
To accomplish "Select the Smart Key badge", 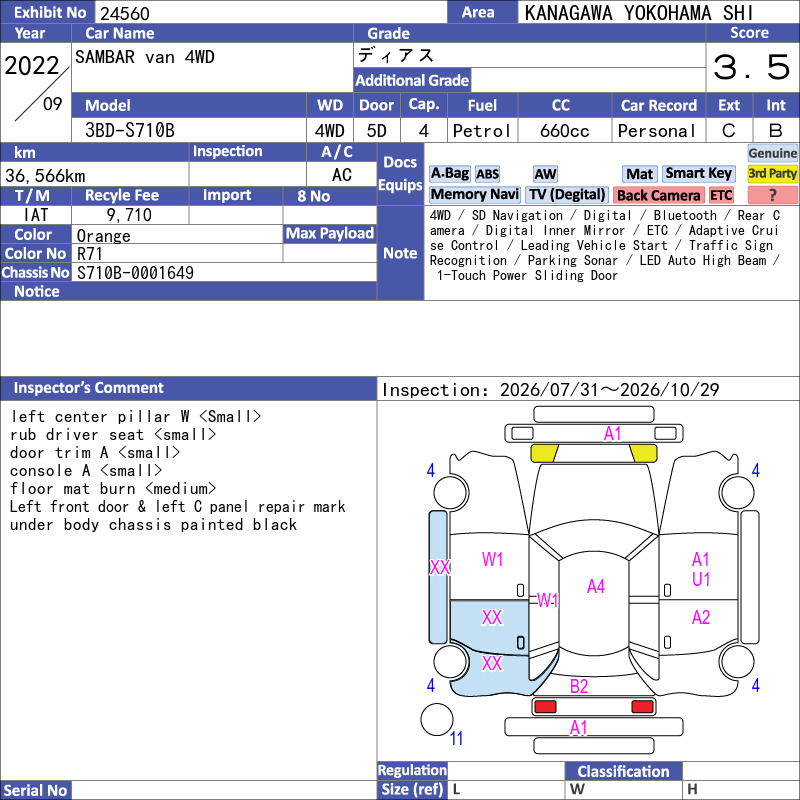I will (x=699, y=174).
